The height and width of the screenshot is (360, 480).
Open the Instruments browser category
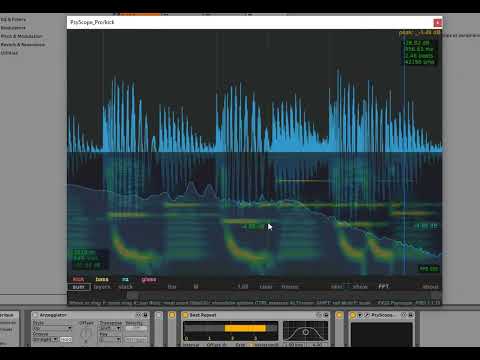coord(13,28)
